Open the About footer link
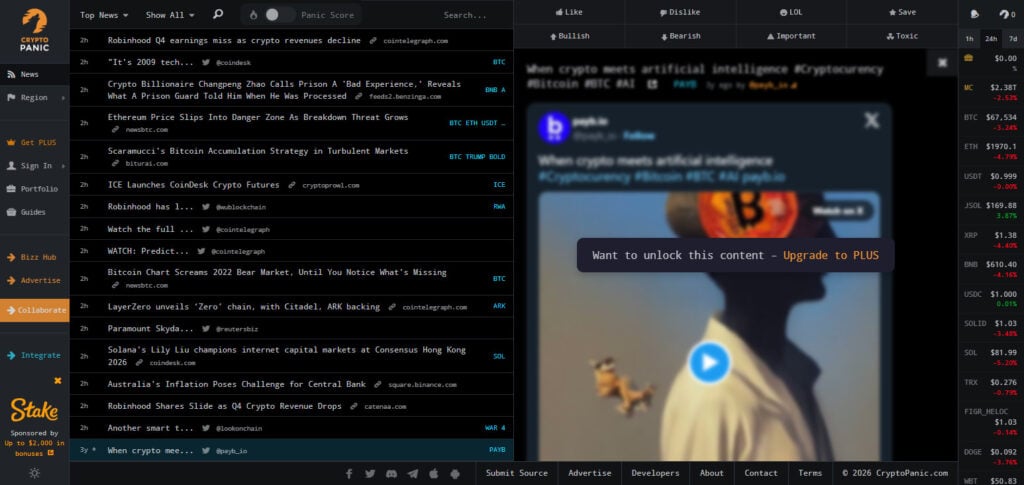 pos(711,473)
